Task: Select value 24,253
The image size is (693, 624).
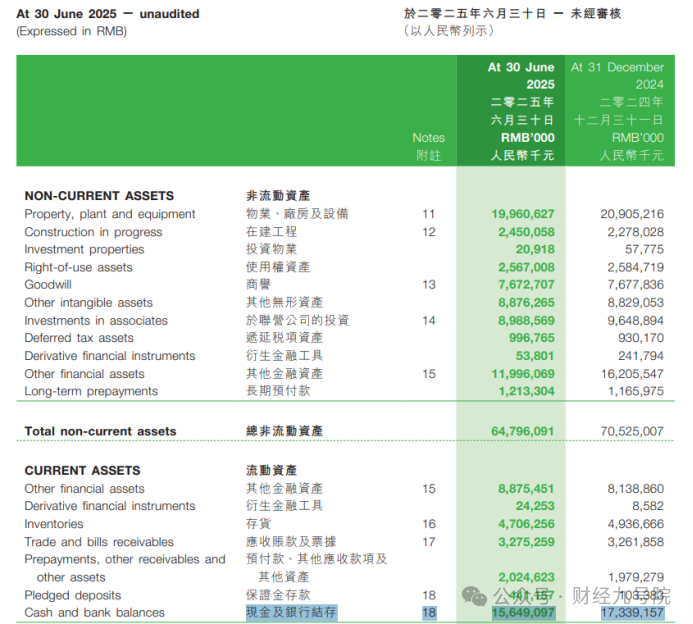Action: coord(535,506)
